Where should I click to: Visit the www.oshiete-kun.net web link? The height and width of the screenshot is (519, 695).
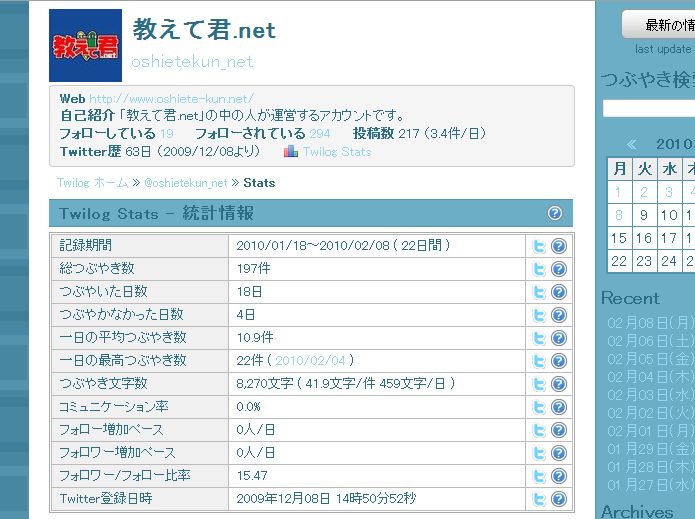[x=171, y=98]
